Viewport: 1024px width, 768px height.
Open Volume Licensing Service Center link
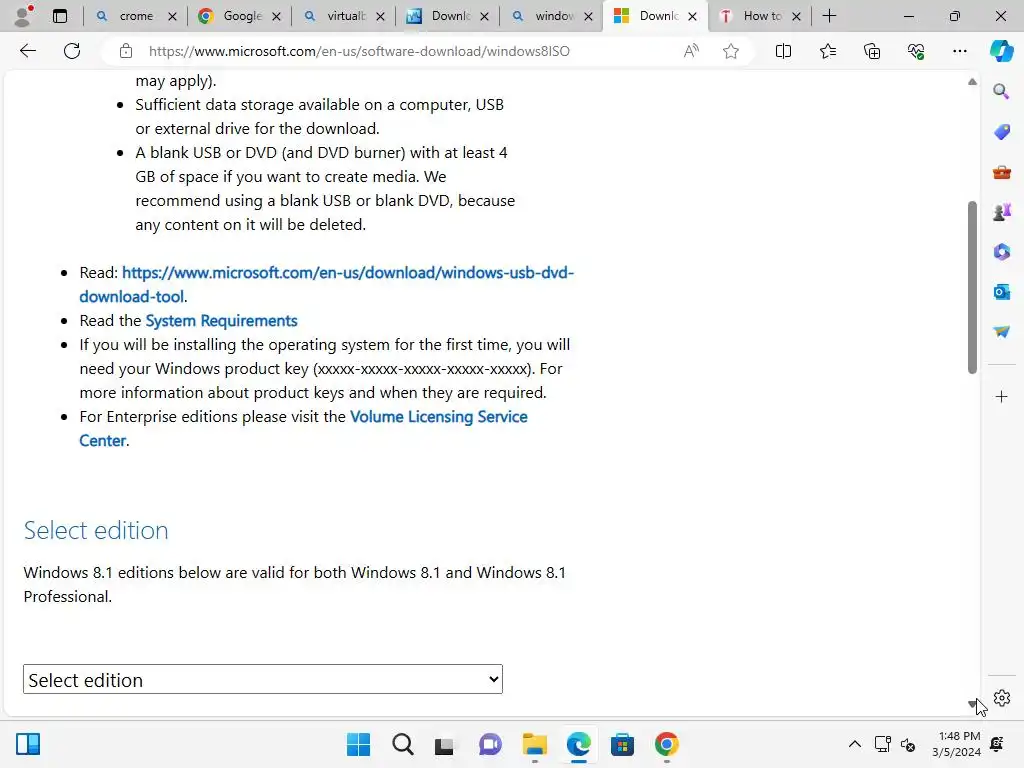[304, 428]
